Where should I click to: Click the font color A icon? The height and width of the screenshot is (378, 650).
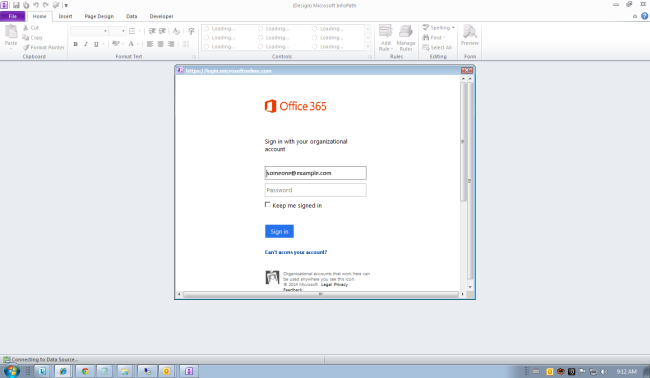click(x=131, y=44)
